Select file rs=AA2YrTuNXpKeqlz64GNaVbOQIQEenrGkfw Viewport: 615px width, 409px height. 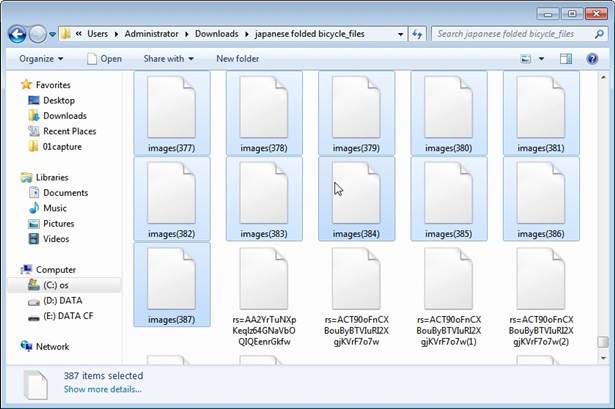point(264,296)
